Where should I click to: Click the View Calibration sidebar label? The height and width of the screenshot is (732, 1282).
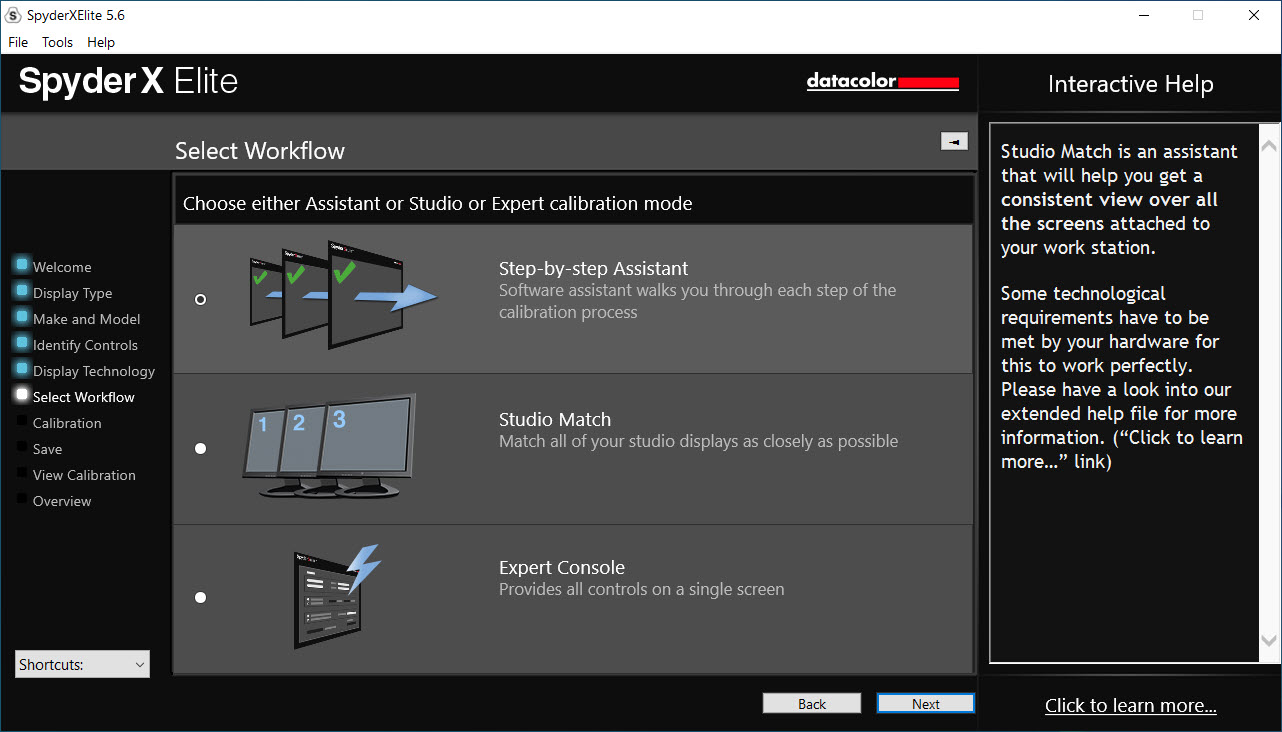click(x=84, y=475)
